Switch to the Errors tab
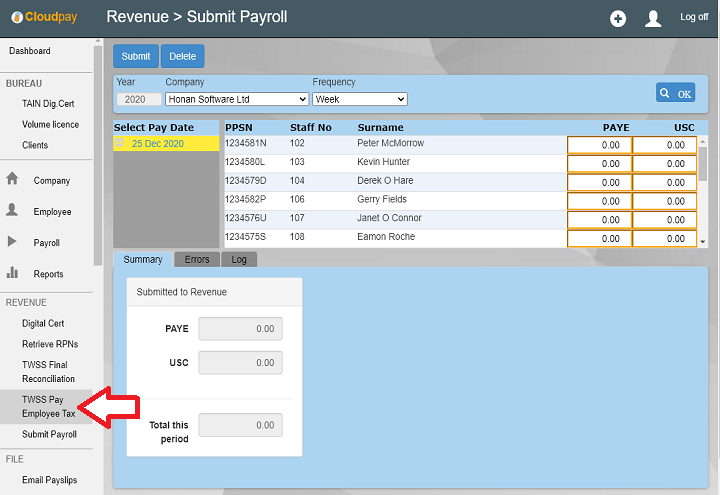 click(197, 259)
